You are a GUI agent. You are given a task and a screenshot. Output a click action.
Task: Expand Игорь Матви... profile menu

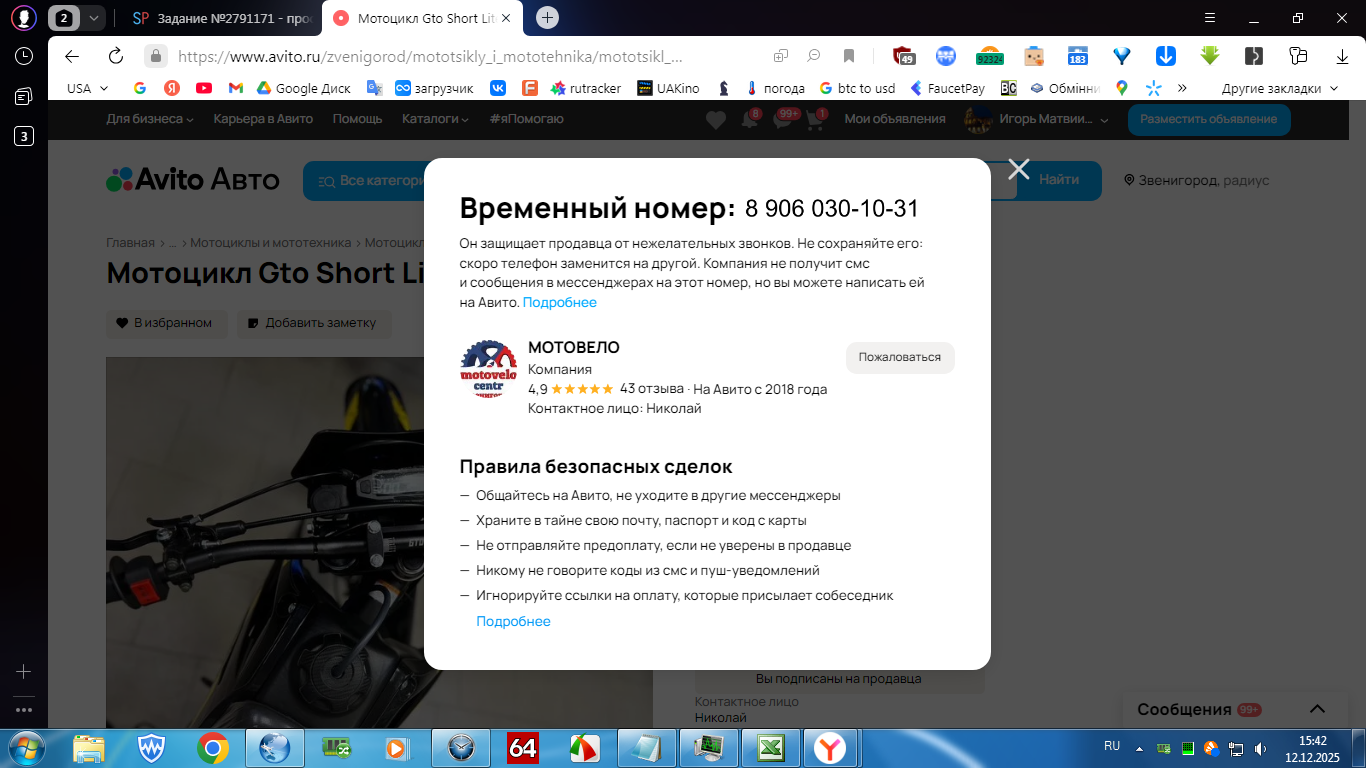[1036, 120]
